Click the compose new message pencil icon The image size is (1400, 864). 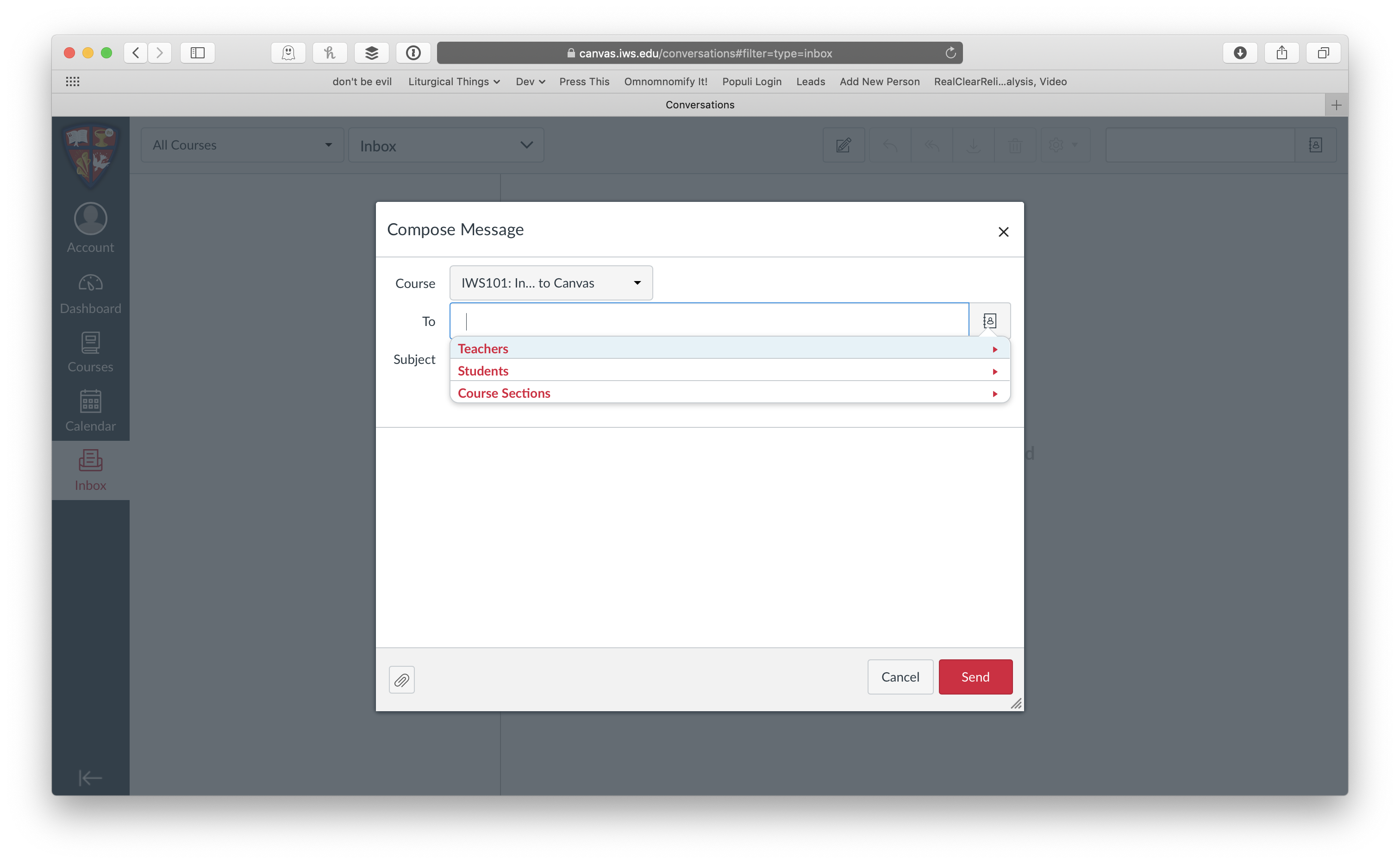coord(843,145)
